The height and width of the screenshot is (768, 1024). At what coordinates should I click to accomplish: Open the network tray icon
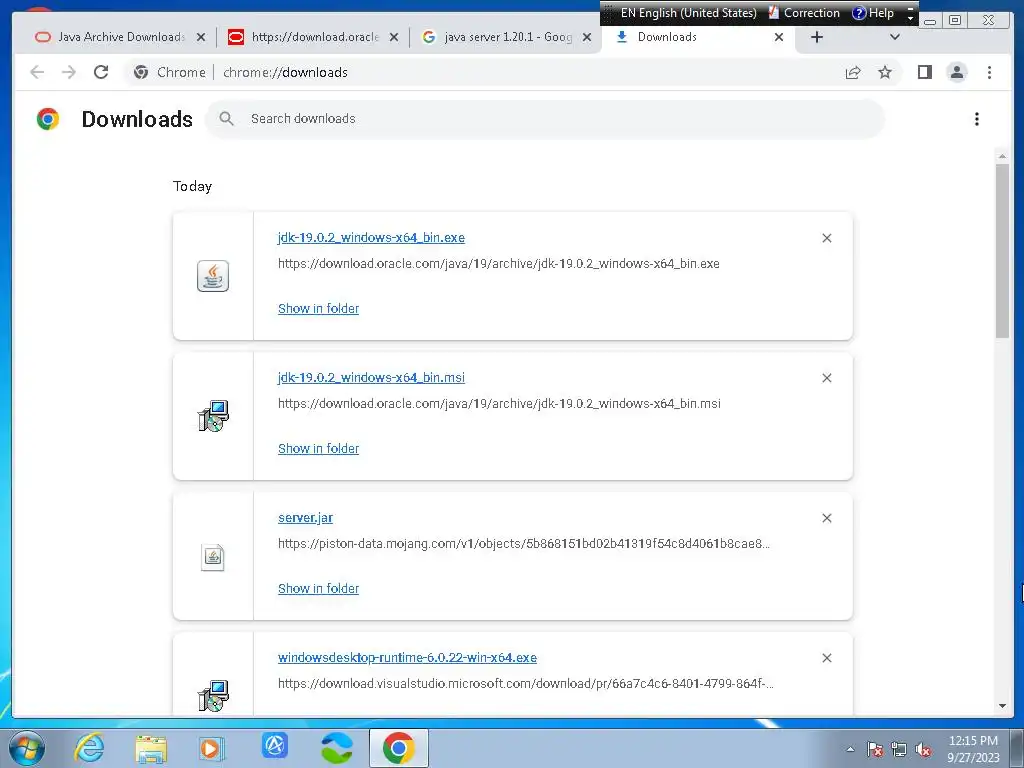[x=899, y=750]
